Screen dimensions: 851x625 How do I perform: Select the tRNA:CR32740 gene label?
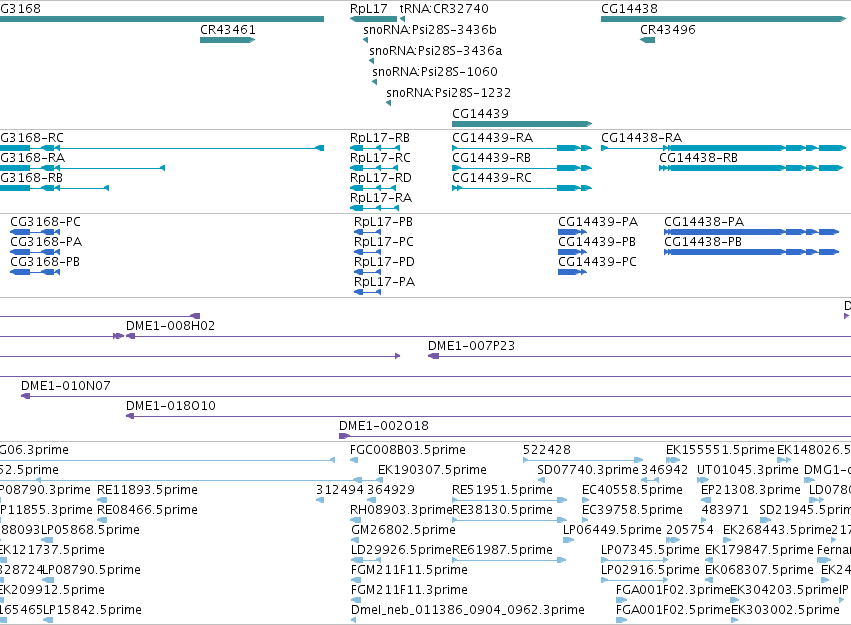pos(444,9)
